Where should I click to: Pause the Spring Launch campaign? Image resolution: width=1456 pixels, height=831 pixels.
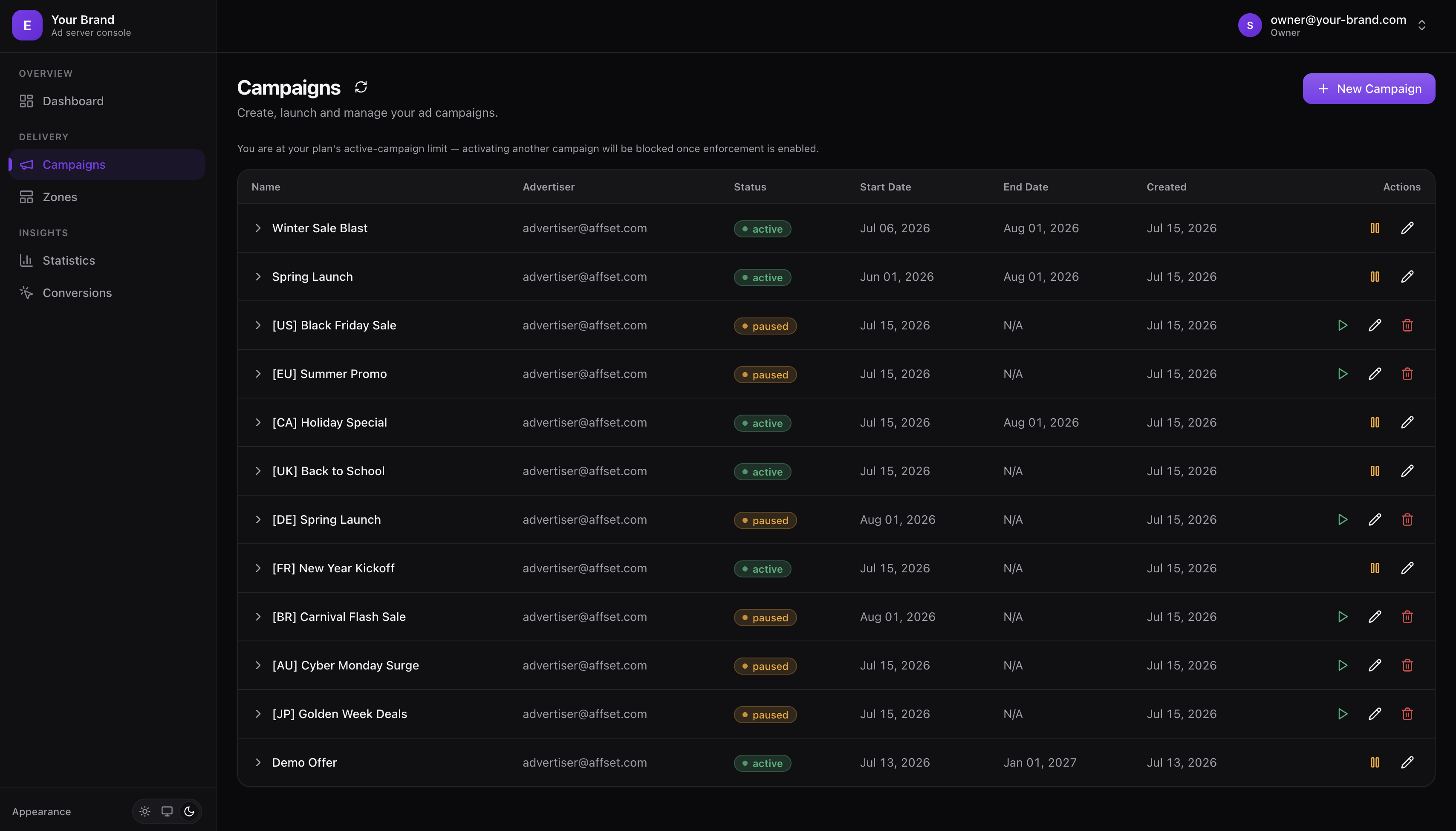tap(1375, 277)
